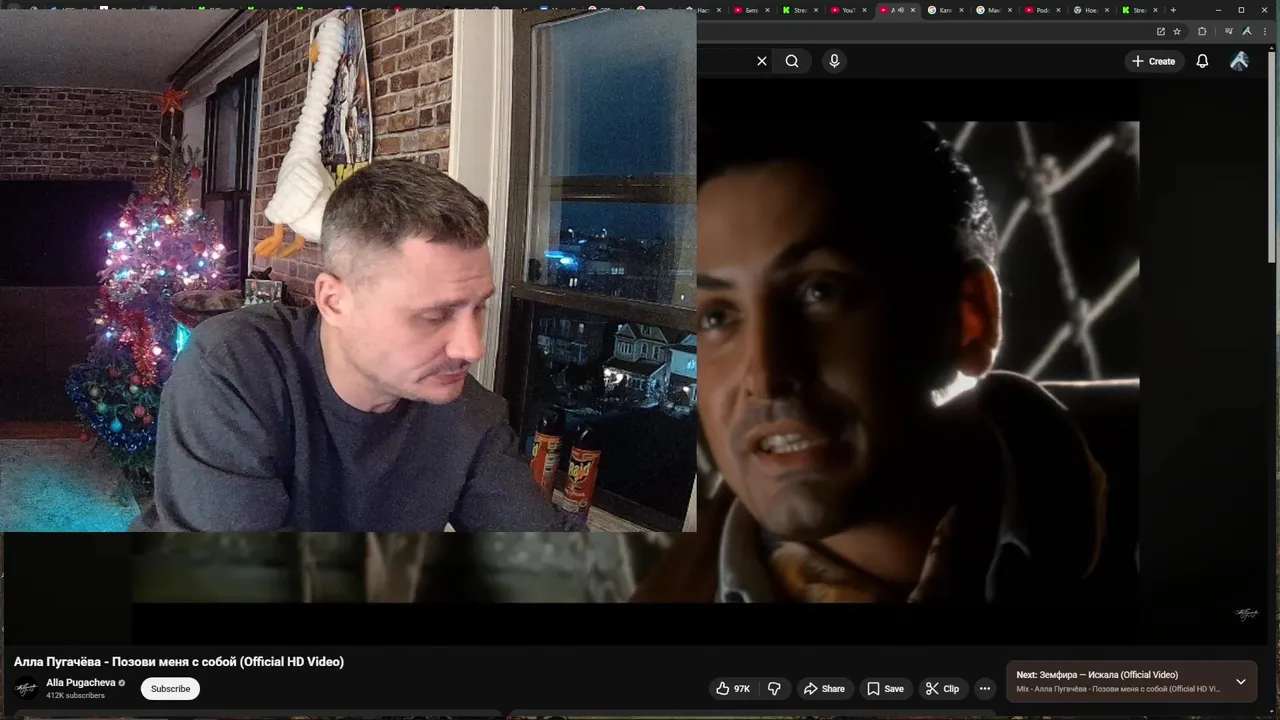Open the Create menu on YouTube
This screenshot has width=1280, height=720.
1153,61
